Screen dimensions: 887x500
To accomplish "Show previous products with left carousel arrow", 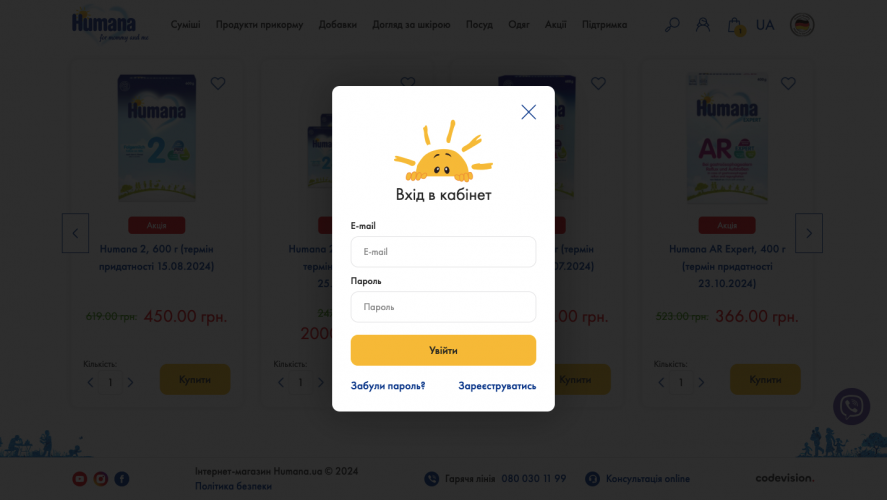I will tap(75, 233).
